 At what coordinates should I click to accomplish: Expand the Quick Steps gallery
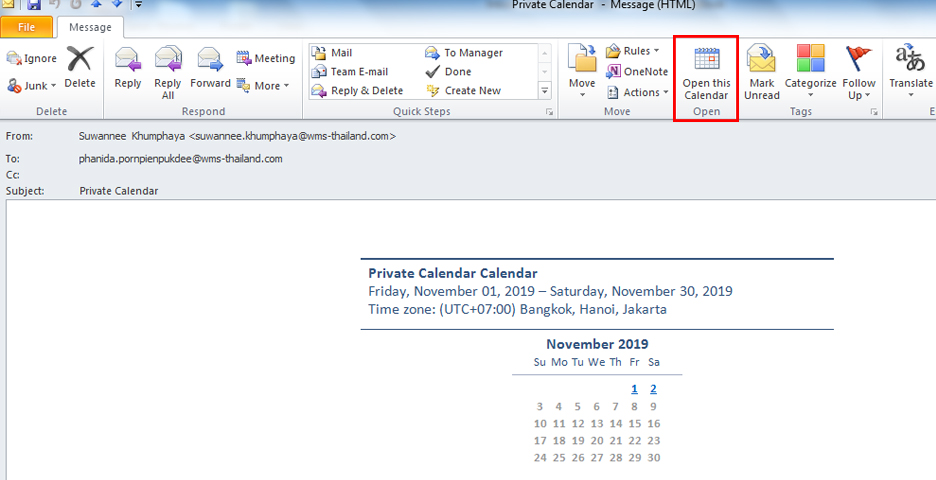[544, 91]
